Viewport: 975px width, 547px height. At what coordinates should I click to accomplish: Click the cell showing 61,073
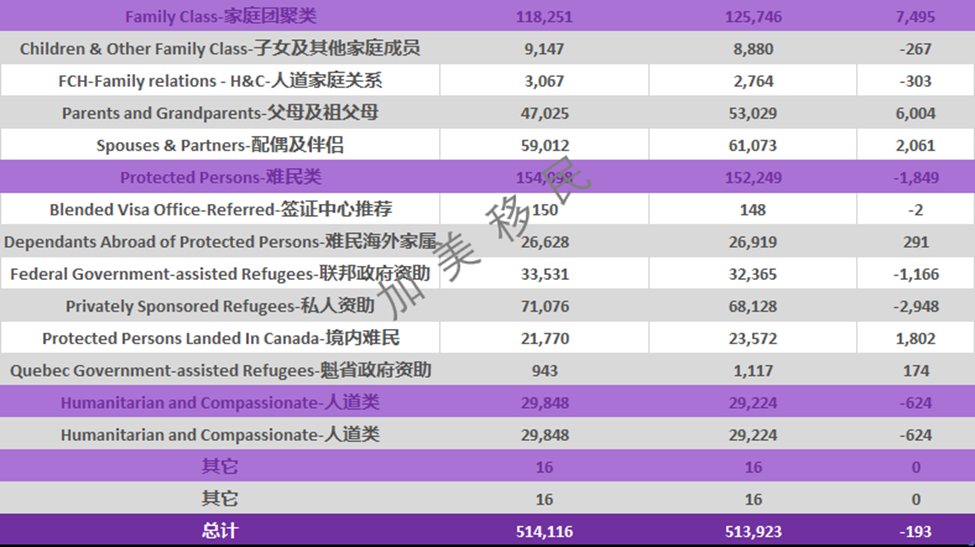pos(753,146)
